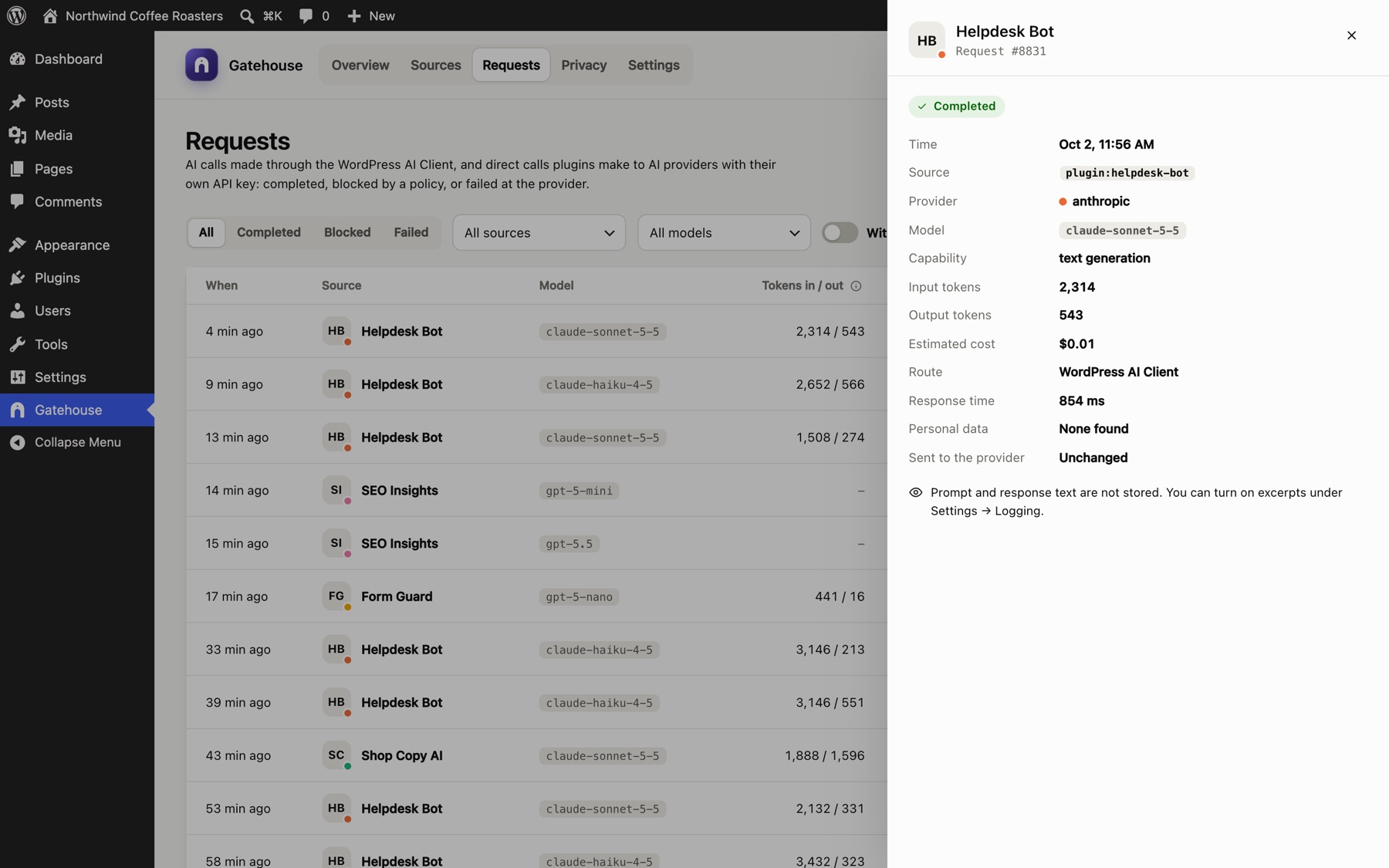Click the anthropic provider value
The height and width of the screenshot is (868, 1389).
pyautogui.click(x=1094, y=201)
